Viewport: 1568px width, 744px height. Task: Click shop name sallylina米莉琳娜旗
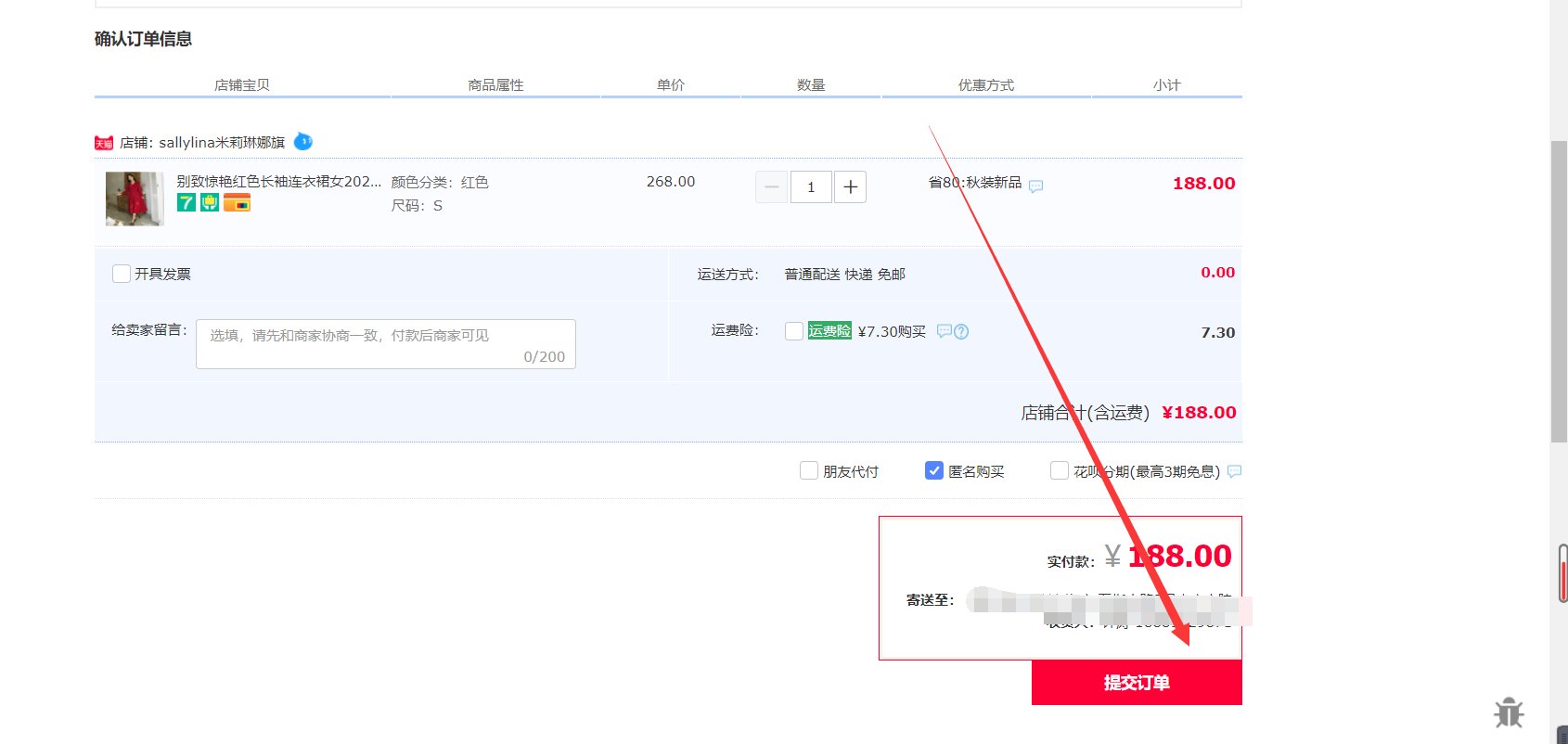click(222, 143)
